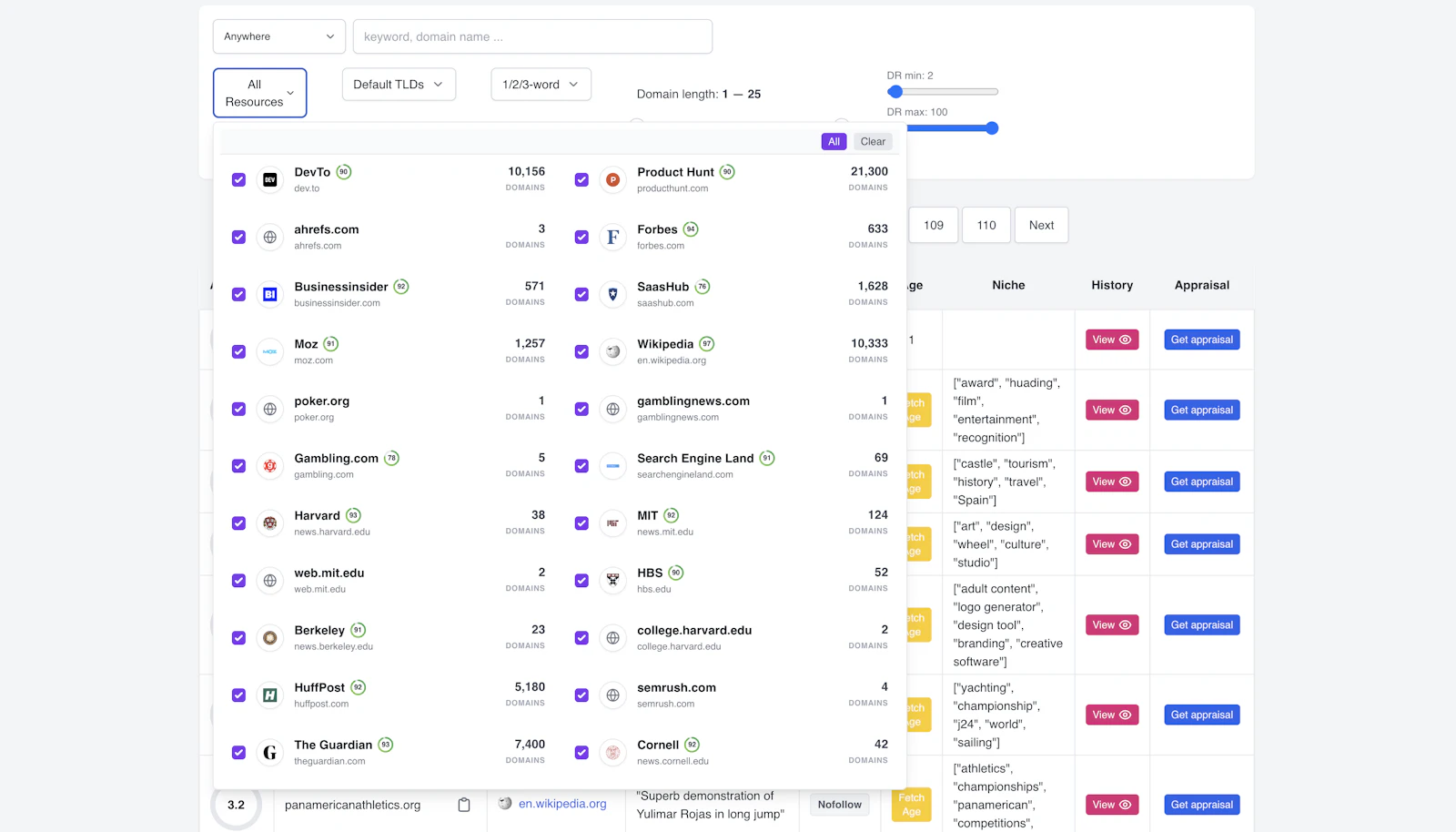Go to page 109
This screenshot has width=1456, height=832.
pyautogui.click(x=934, y=226)
